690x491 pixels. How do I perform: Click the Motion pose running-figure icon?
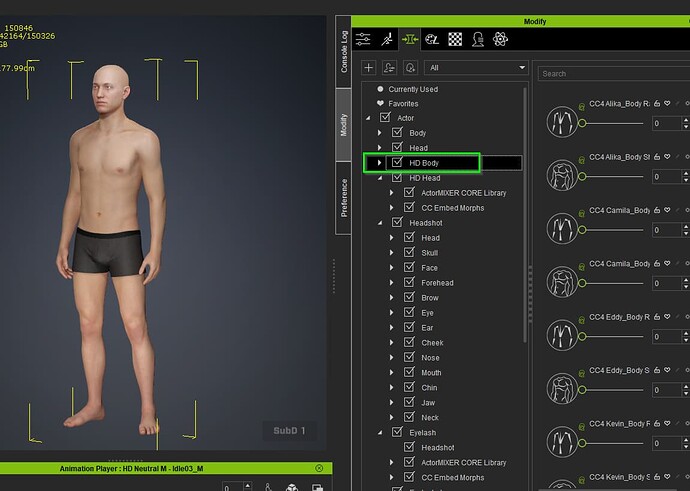[x=386, y=39]
